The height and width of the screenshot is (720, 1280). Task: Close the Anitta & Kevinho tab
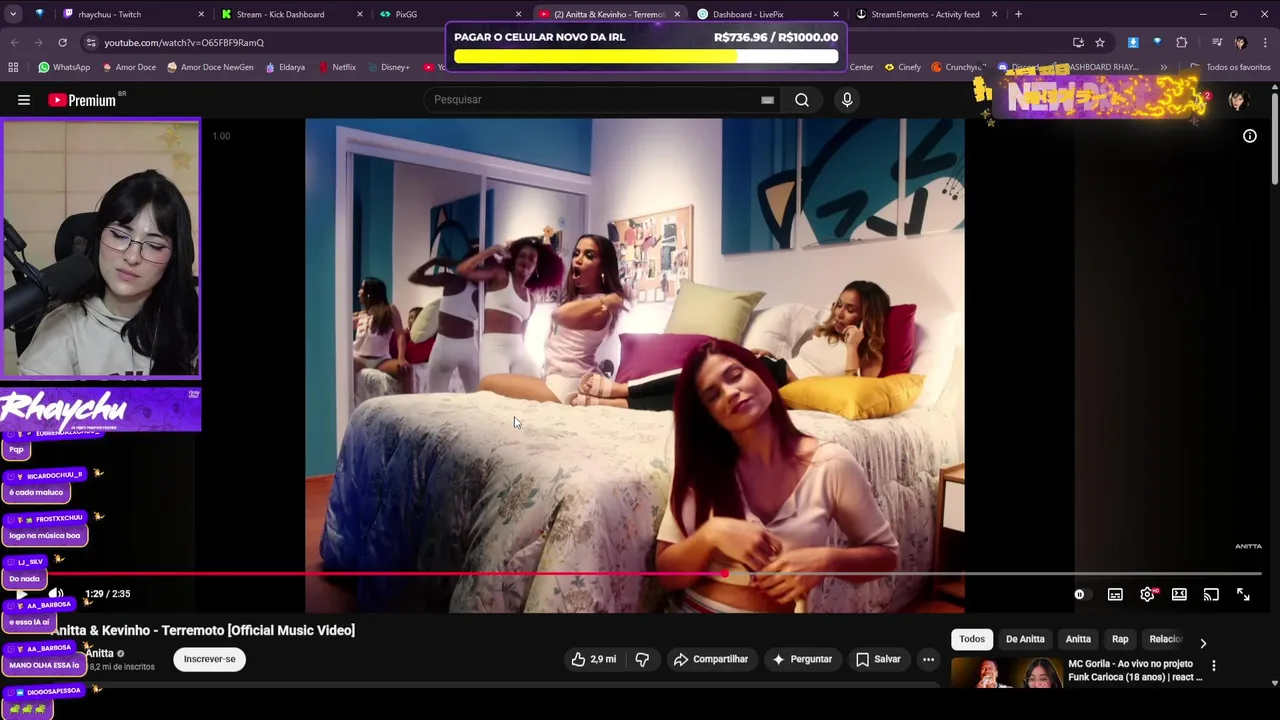[x=677, y=14]
